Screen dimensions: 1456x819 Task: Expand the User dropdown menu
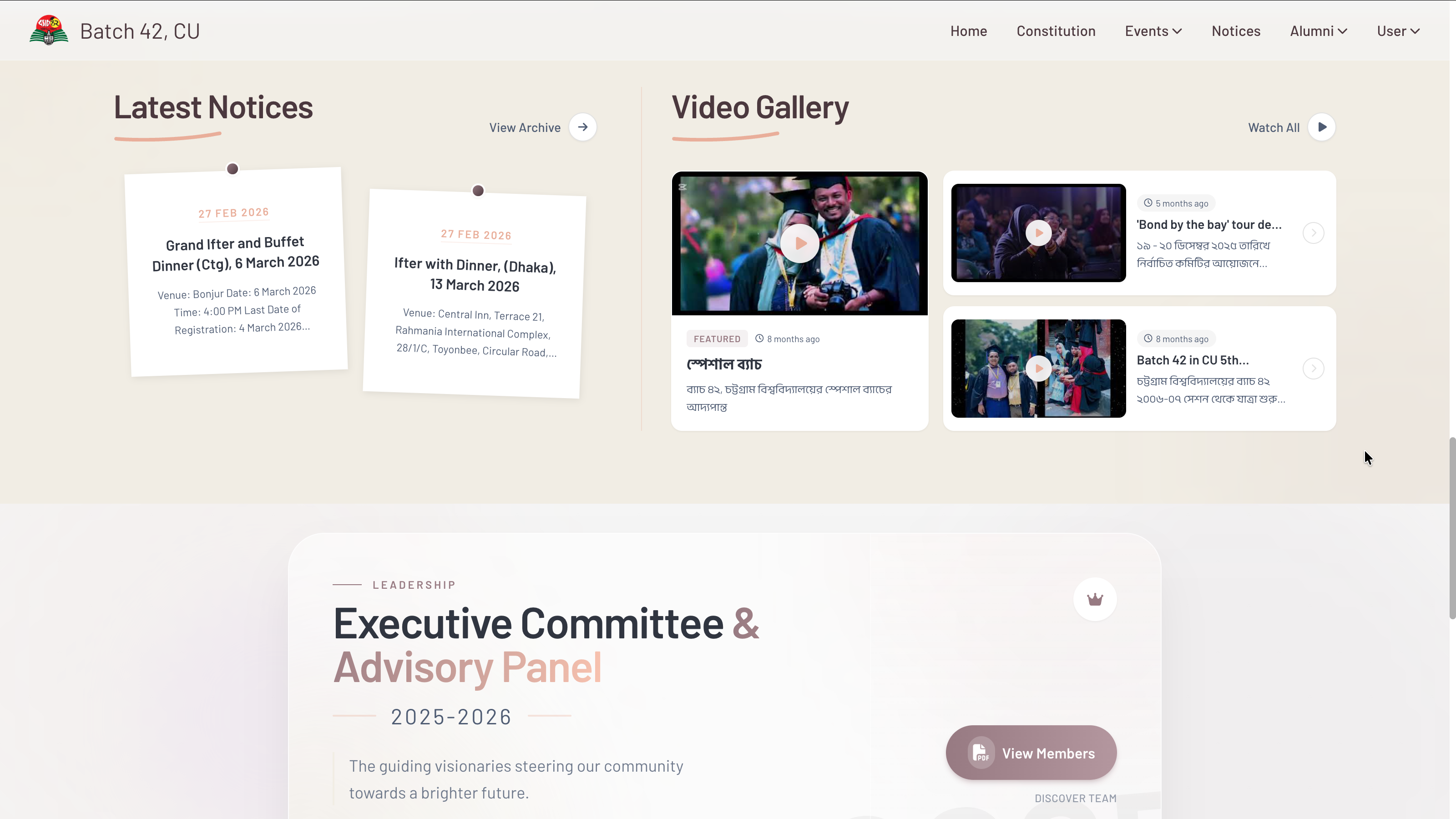[x=1398, y=31]
